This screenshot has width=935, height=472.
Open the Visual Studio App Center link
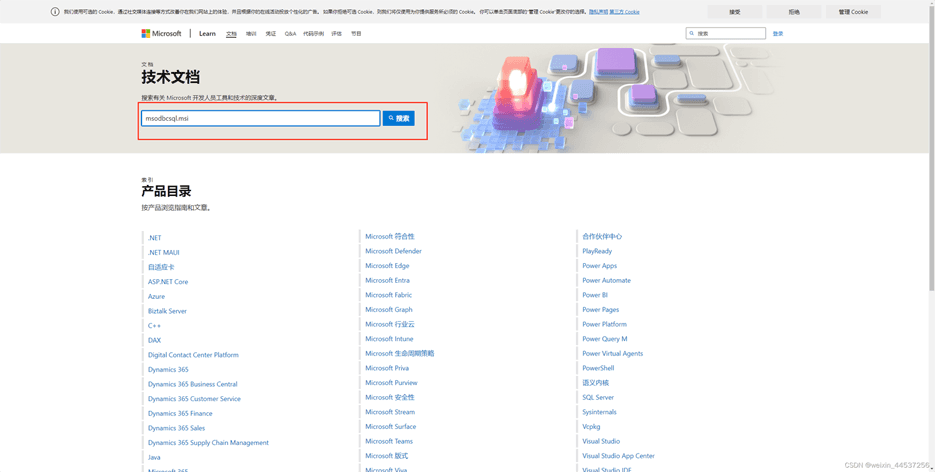618,456
